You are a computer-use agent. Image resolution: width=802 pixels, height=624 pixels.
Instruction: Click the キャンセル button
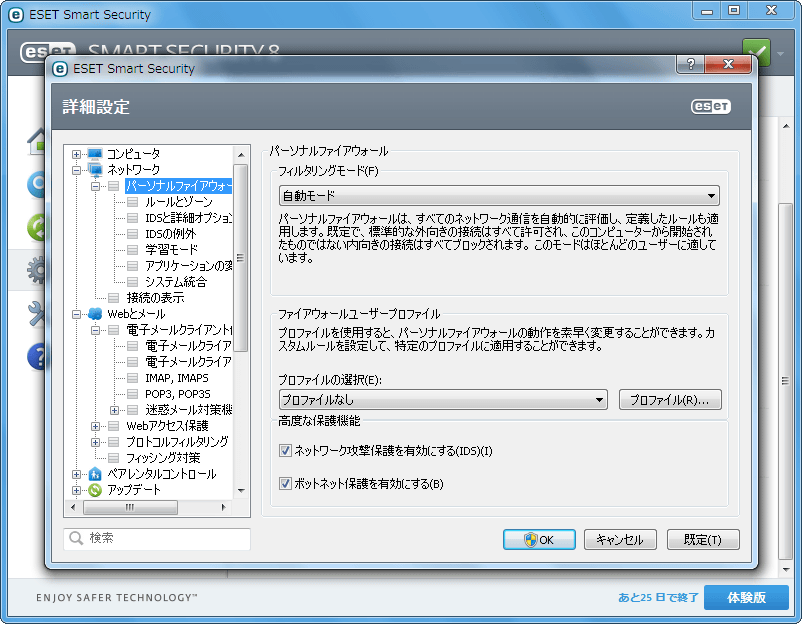point(620,540)
